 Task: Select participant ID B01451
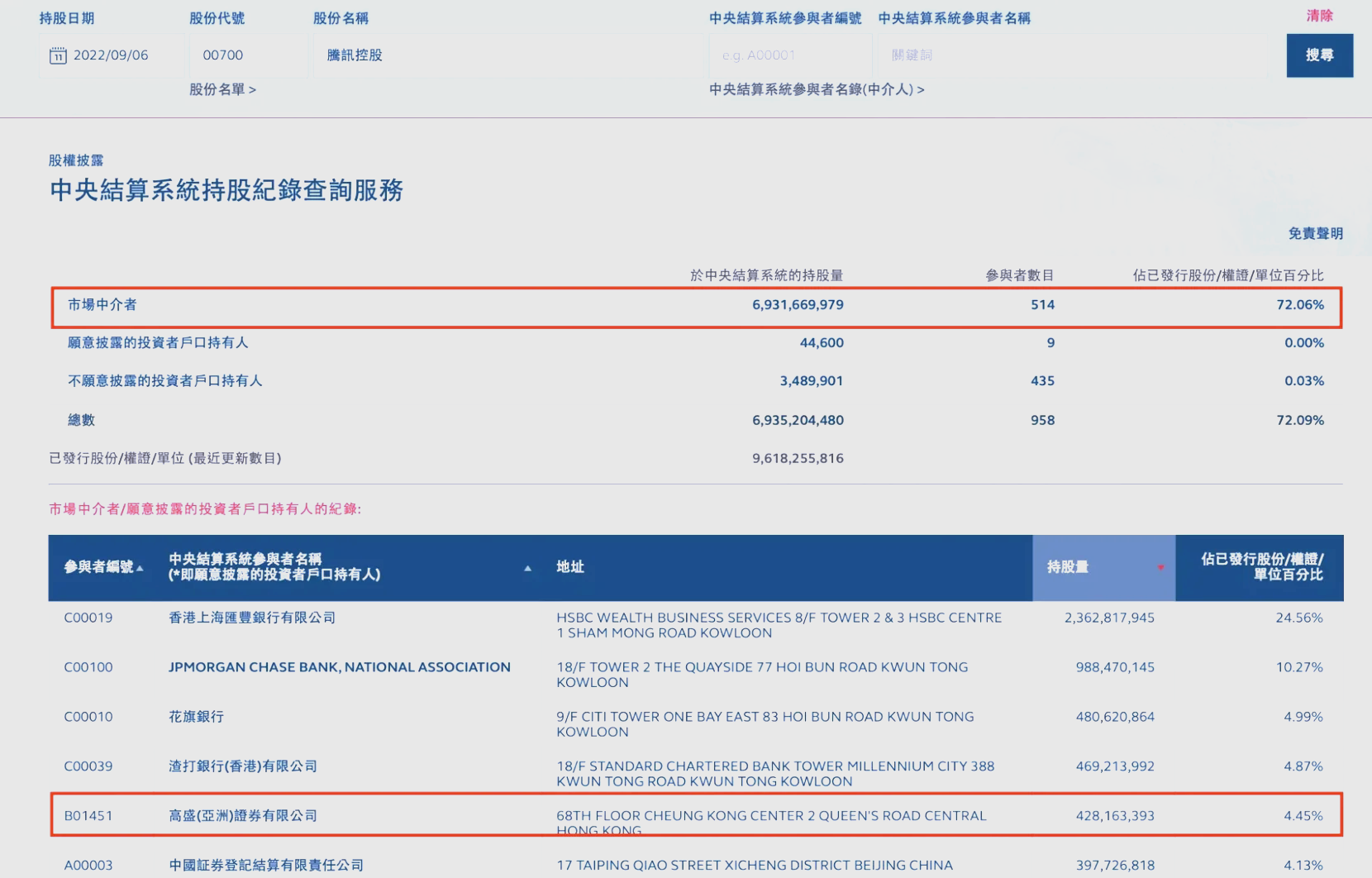click(88, 816)
